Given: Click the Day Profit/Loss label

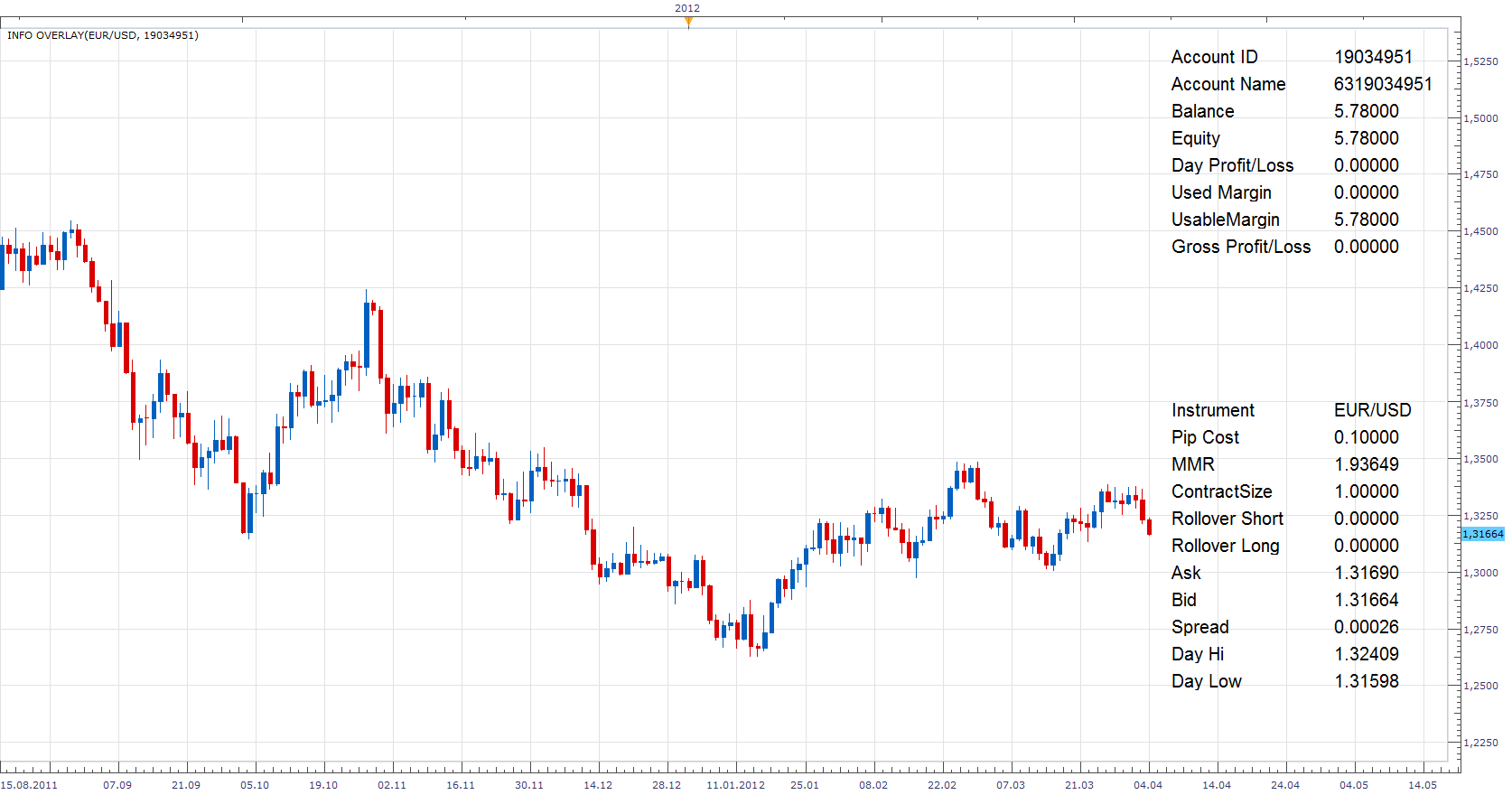Looking at the screenshot, I should coord(1232,165).
